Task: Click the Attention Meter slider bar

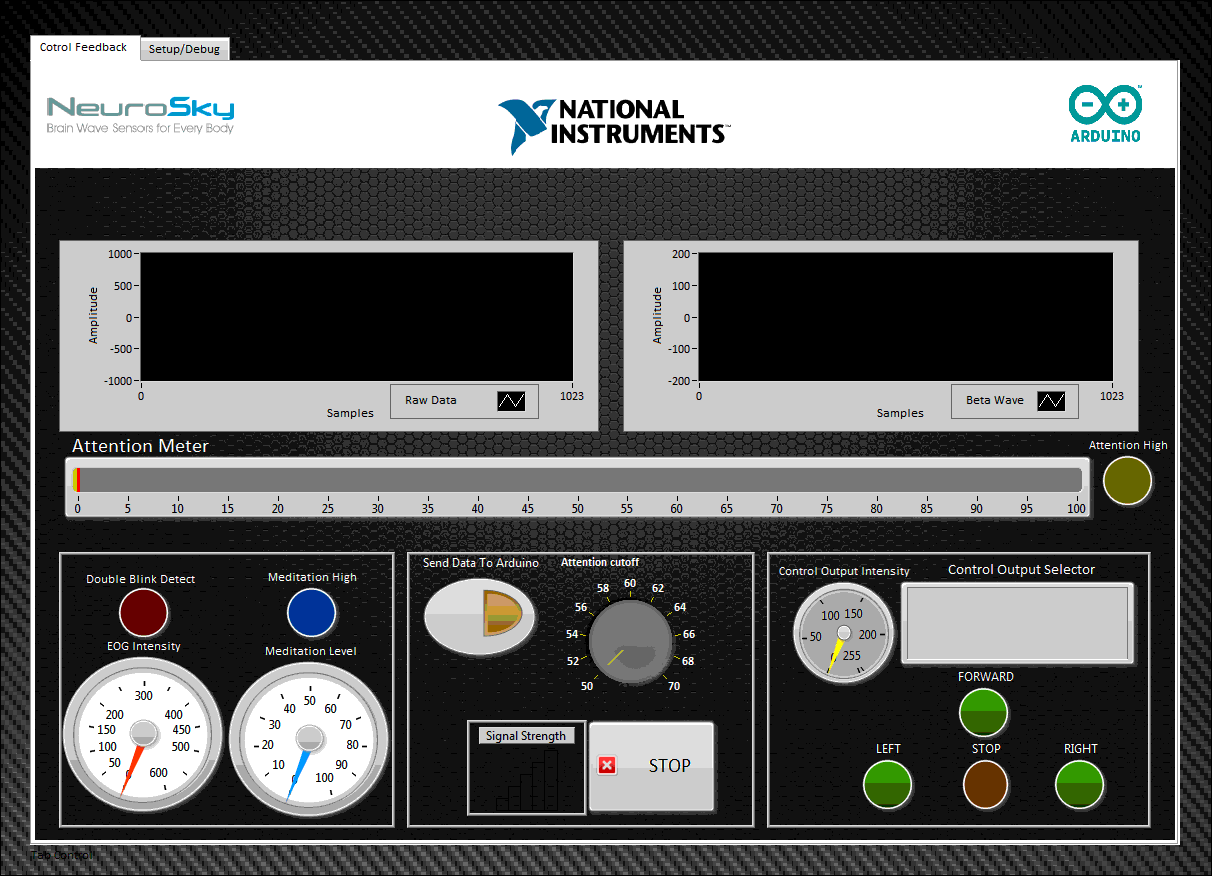Action: coord(578,480)
